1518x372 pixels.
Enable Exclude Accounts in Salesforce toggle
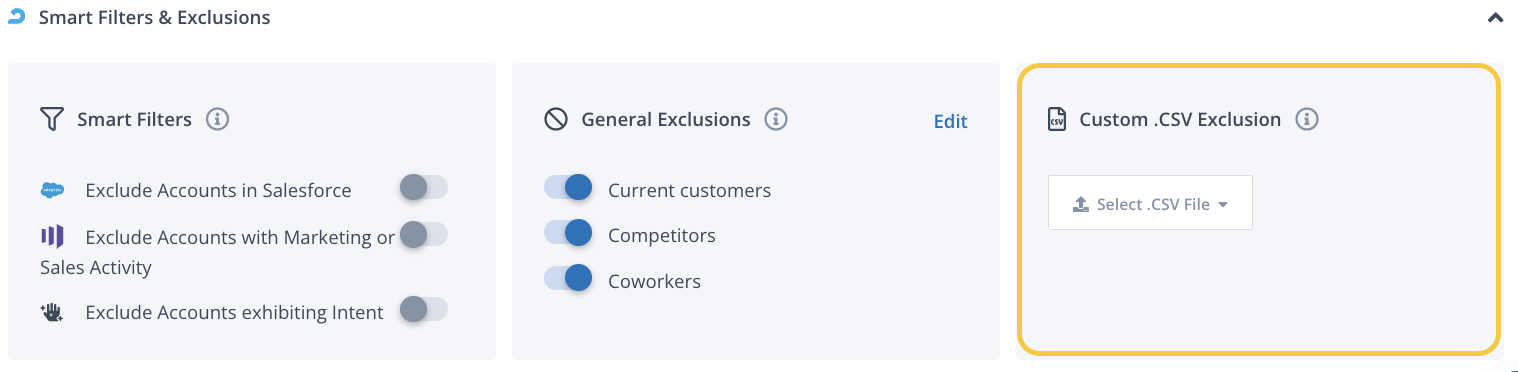(423, 187)
